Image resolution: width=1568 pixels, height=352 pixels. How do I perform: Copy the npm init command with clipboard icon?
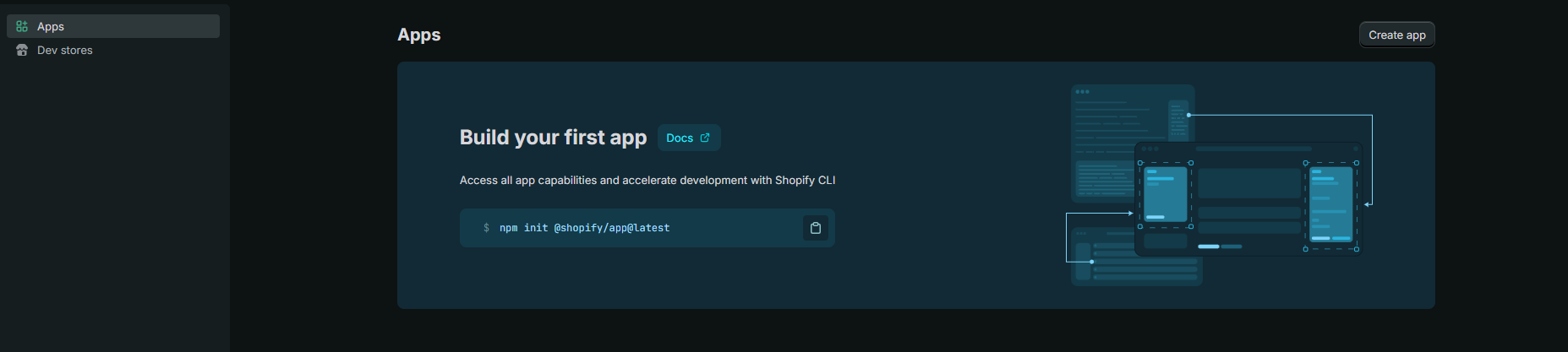tap(816, 228)
